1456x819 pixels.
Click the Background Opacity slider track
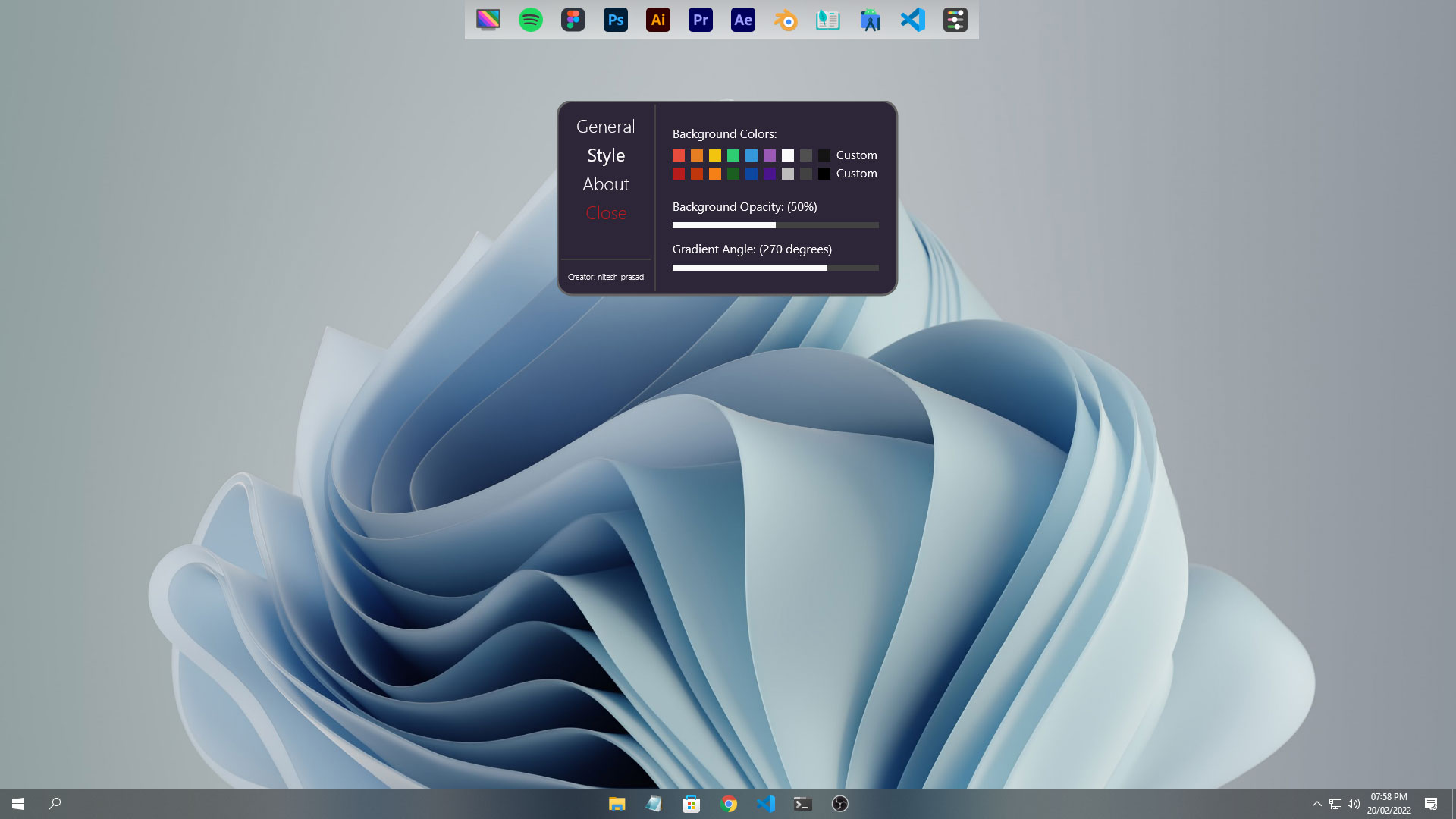coord(775,225)
